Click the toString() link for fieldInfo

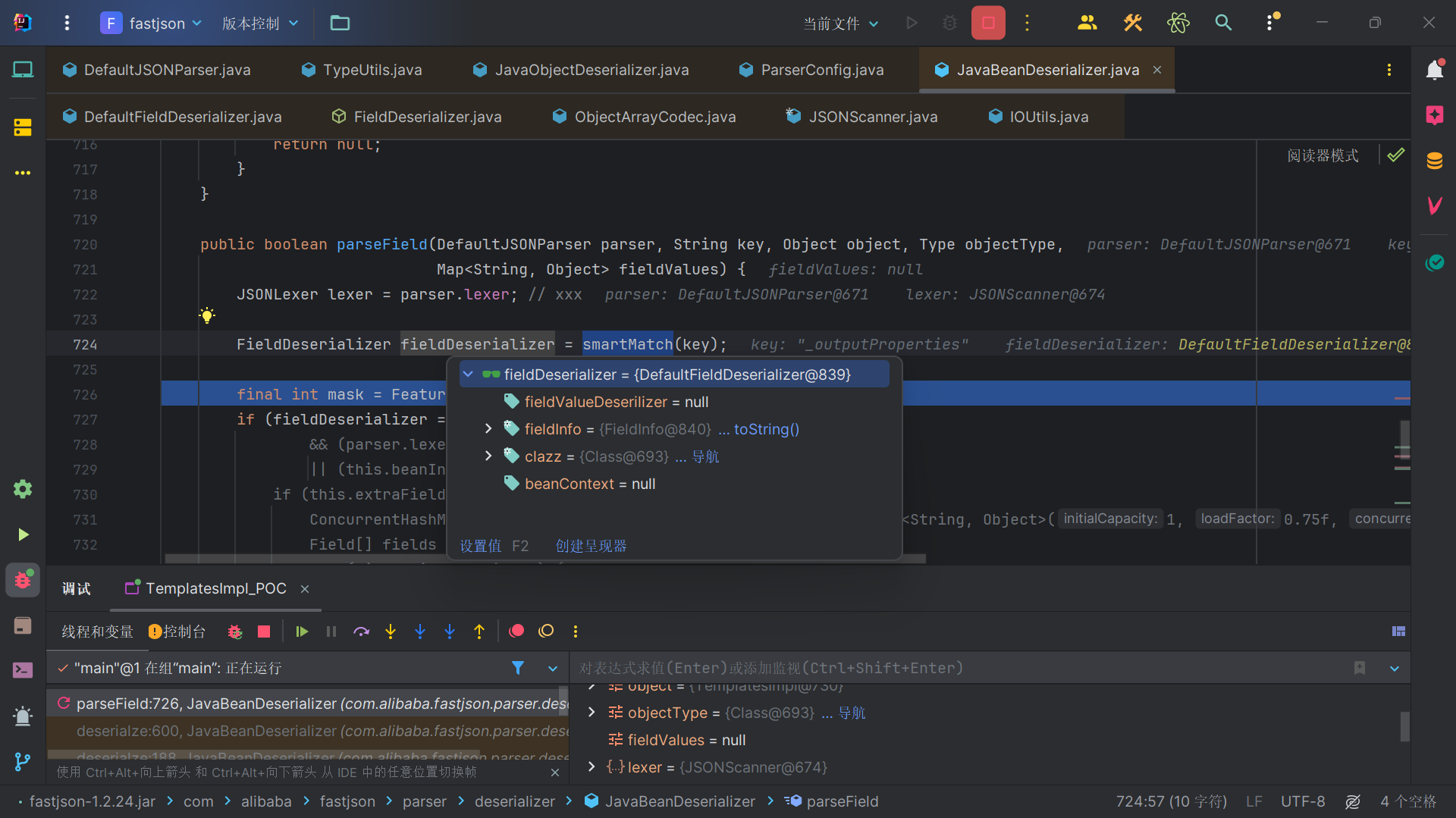click(x=766, y=429)
